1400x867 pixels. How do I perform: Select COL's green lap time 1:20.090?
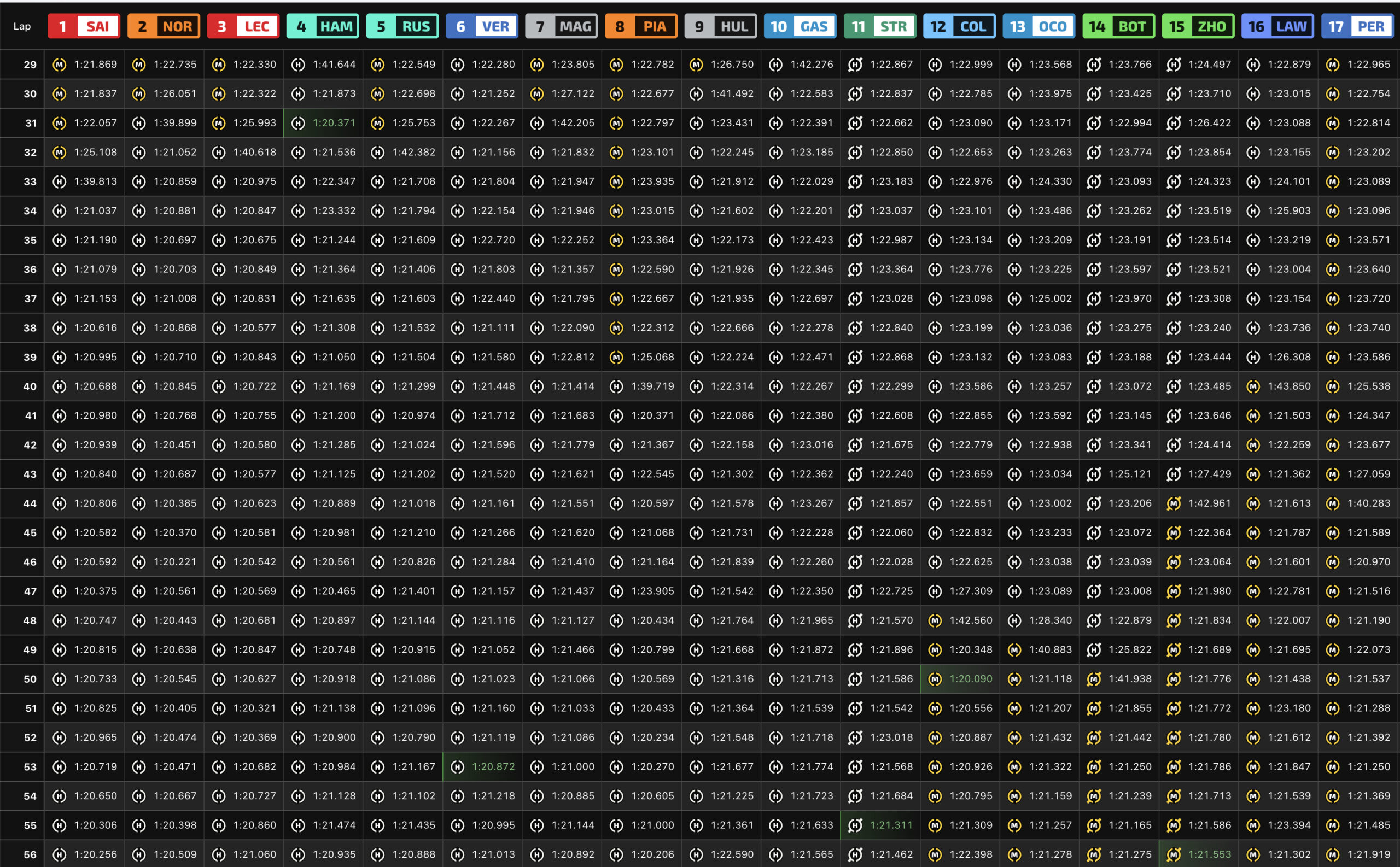970,679
